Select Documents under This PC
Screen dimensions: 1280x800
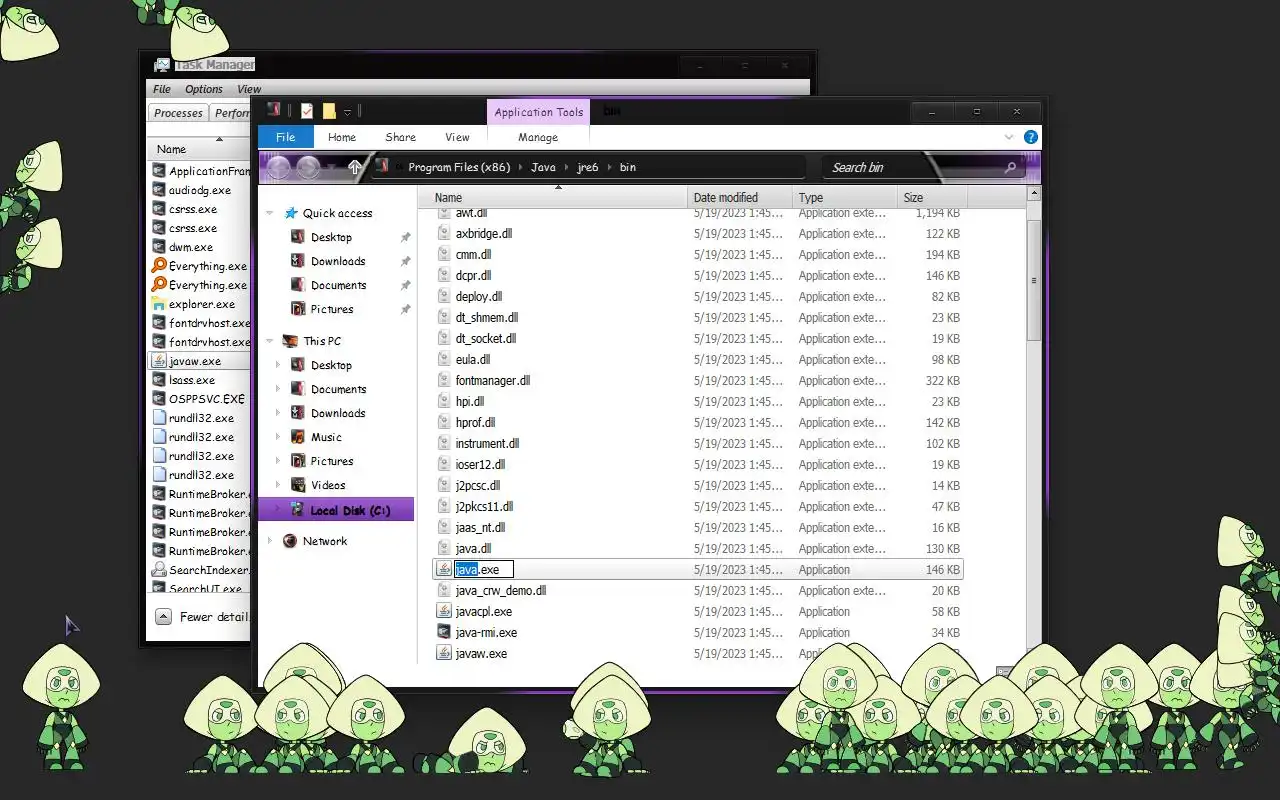(x=338, y=389)
